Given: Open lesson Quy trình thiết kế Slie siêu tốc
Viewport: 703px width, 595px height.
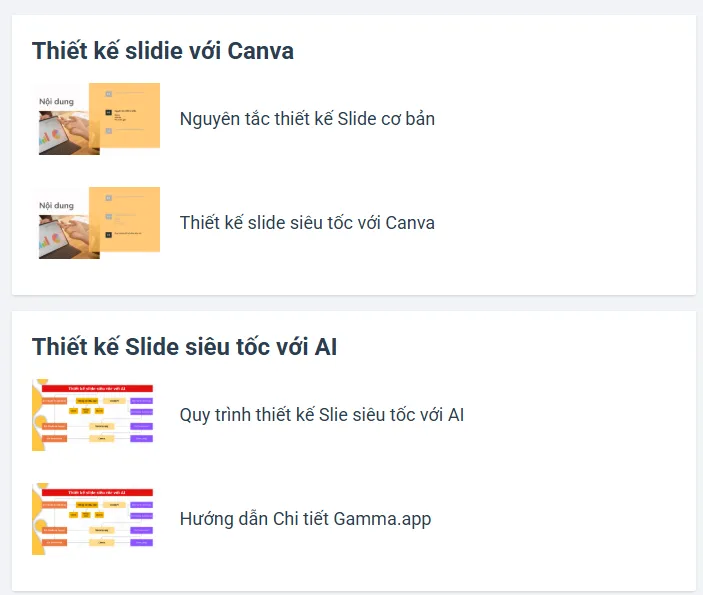Looking at the screenshot, I should [x=321, y=415].
